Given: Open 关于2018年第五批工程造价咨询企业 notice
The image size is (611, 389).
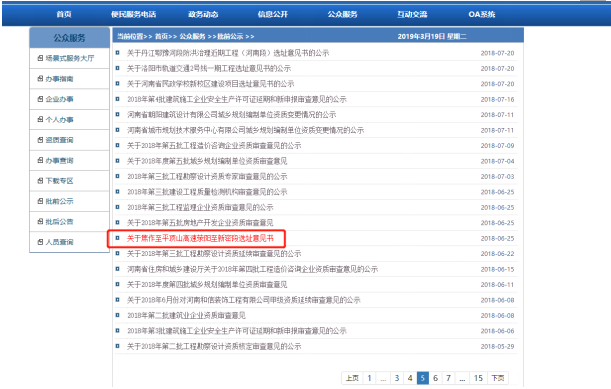Looking at the screenshot, I should pos(214,146).
